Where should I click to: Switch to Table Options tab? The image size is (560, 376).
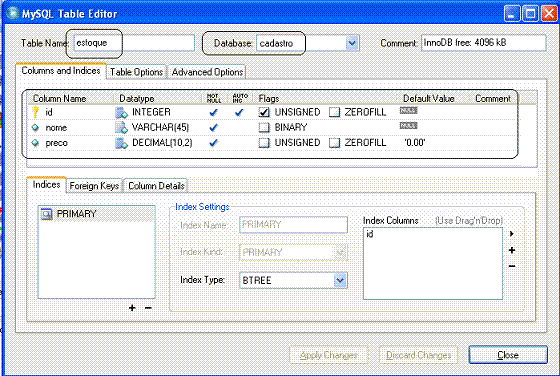136,72
